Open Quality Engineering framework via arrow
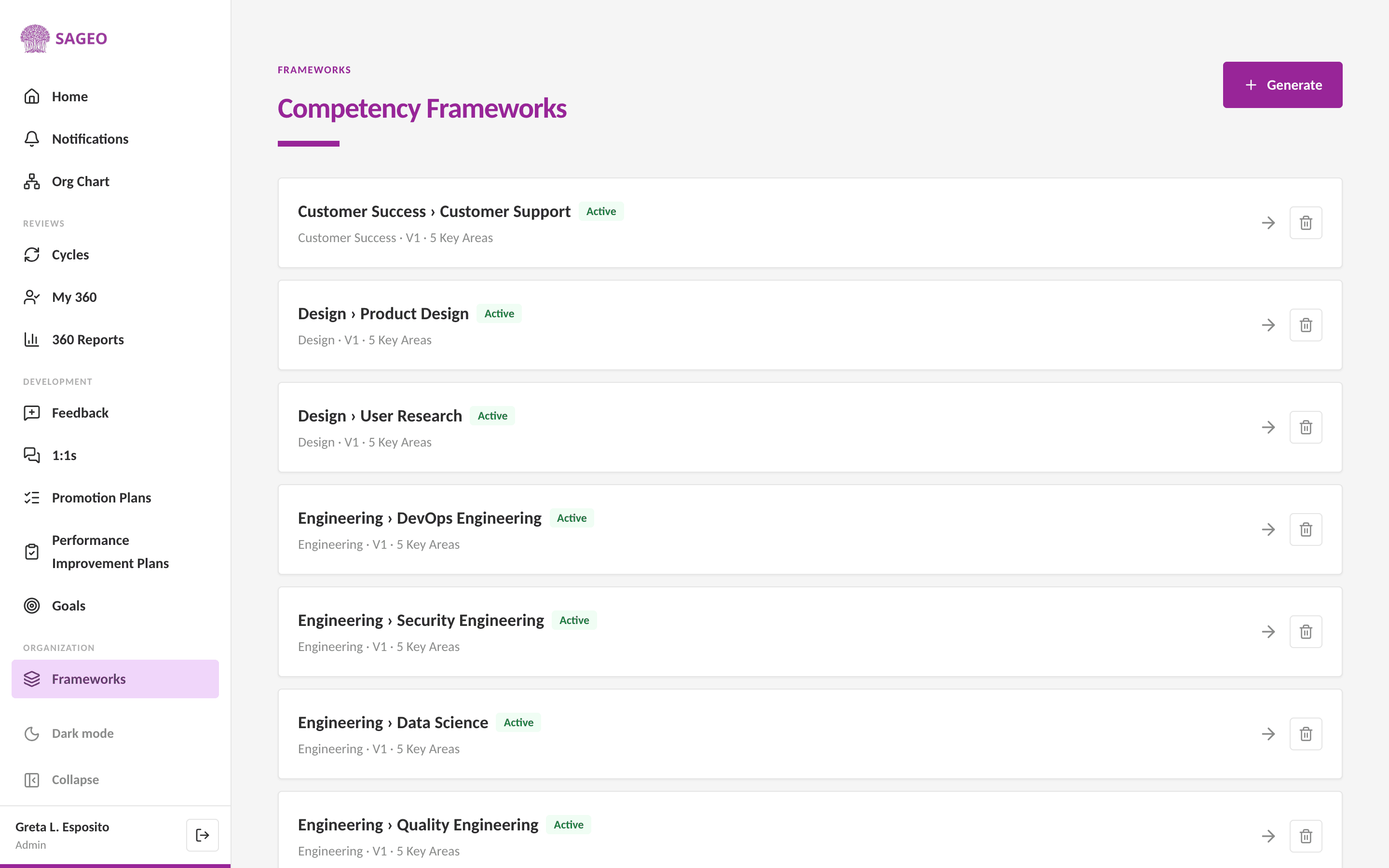 coord(1268,836)
